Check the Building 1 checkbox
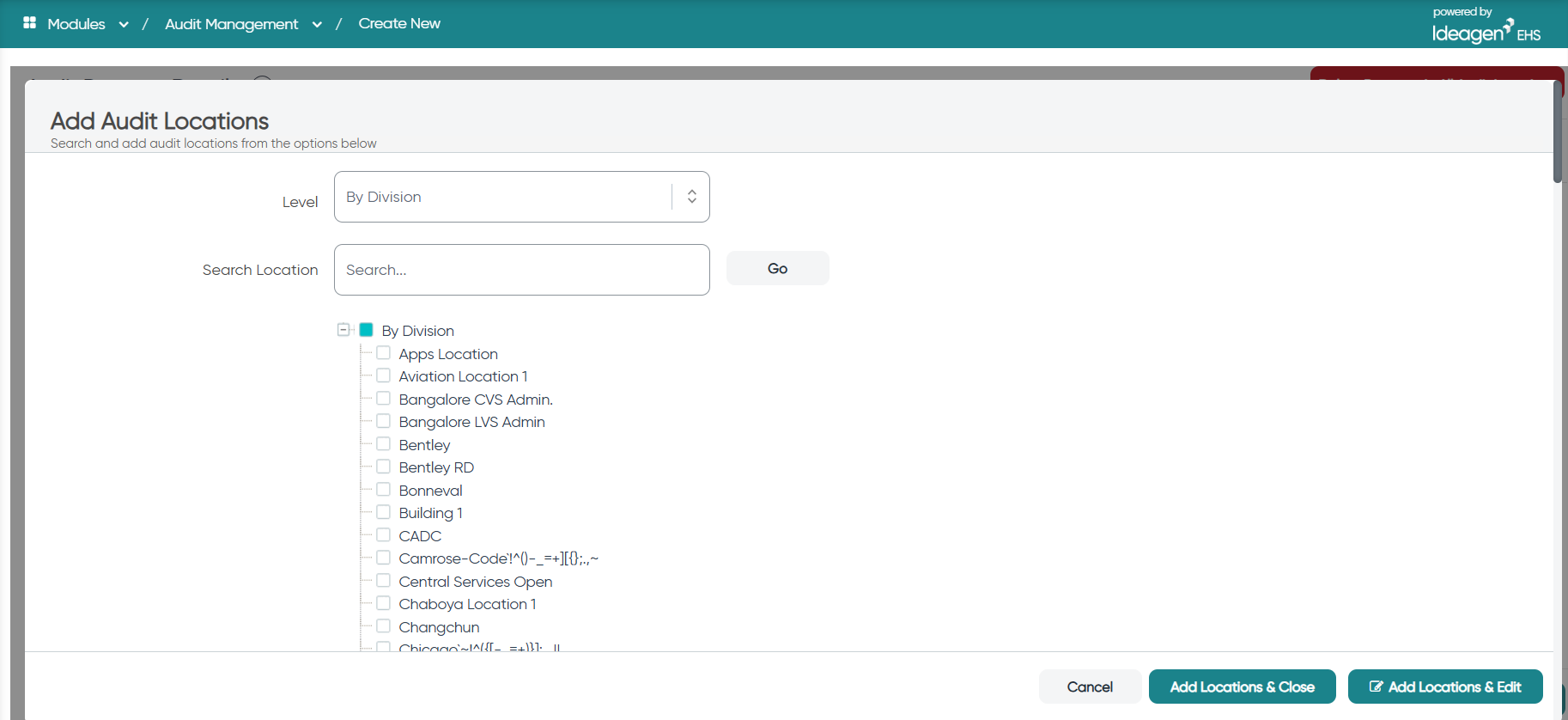The width and height of the screenshot is (1568, 720). pyautogui.click(x=383, y=512)
